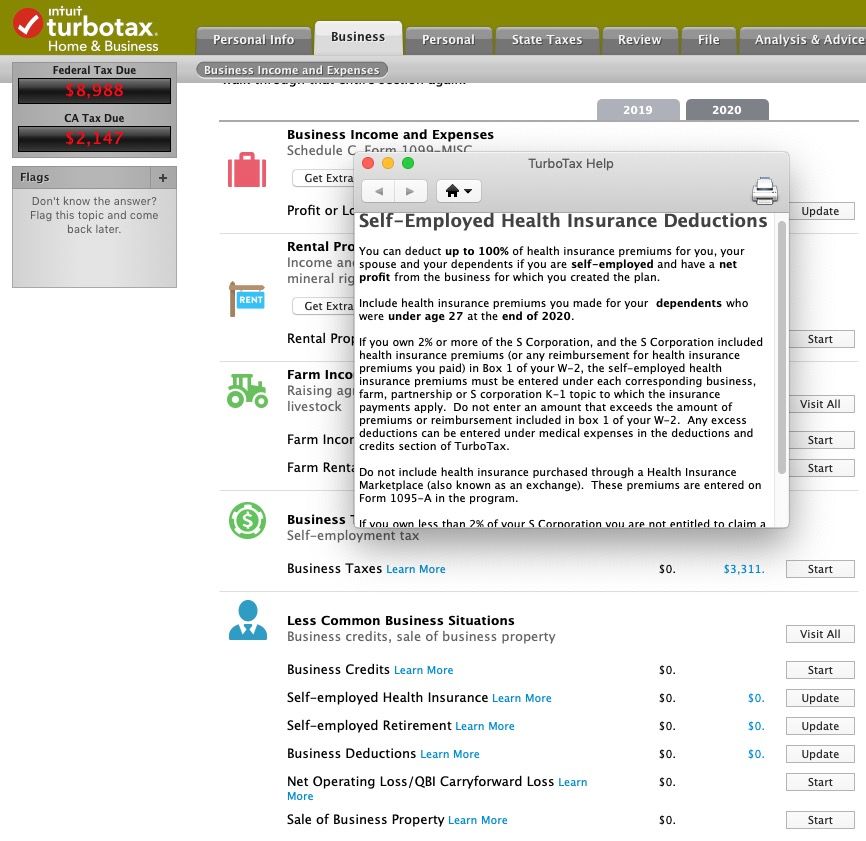Screen dimensions: 866x841
Task: Start Net Operating Loss/QBI Carryforward
Action: click(x=820, y=782)
